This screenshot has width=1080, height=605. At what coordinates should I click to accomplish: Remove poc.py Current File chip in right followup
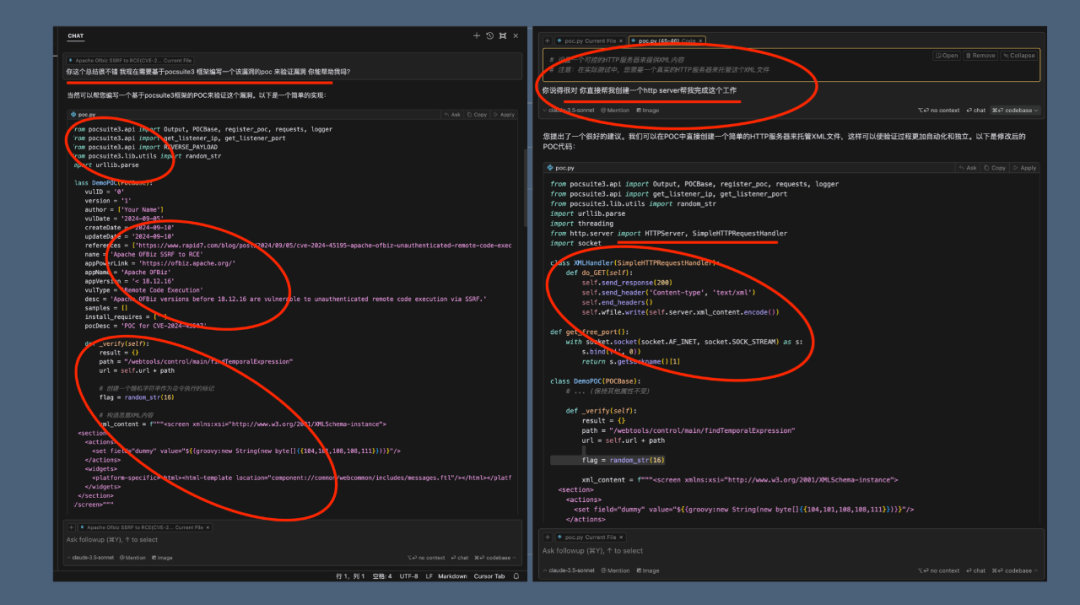(621, 537)
